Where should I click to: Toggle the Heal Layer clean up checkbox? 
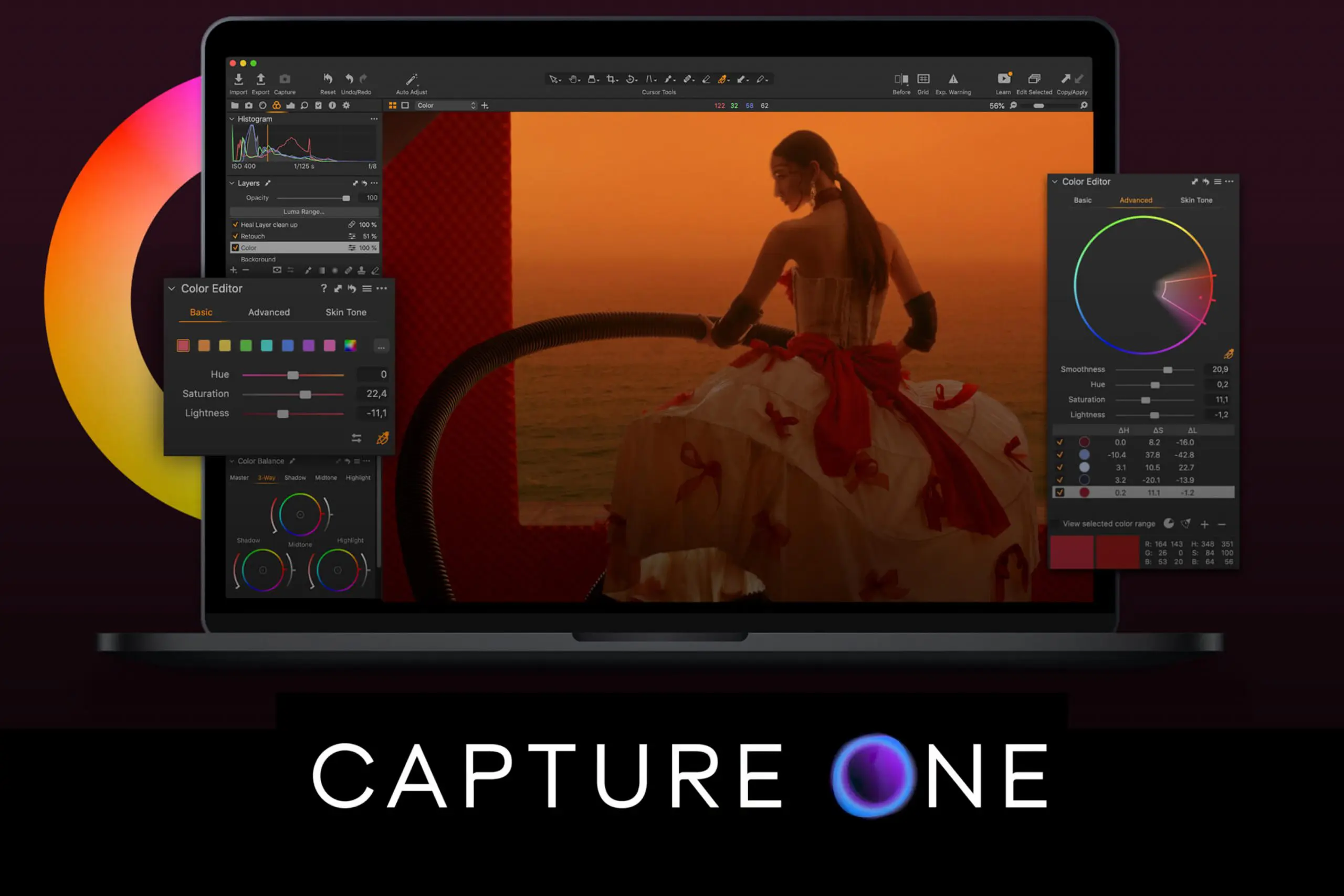(x=235, y=225)
